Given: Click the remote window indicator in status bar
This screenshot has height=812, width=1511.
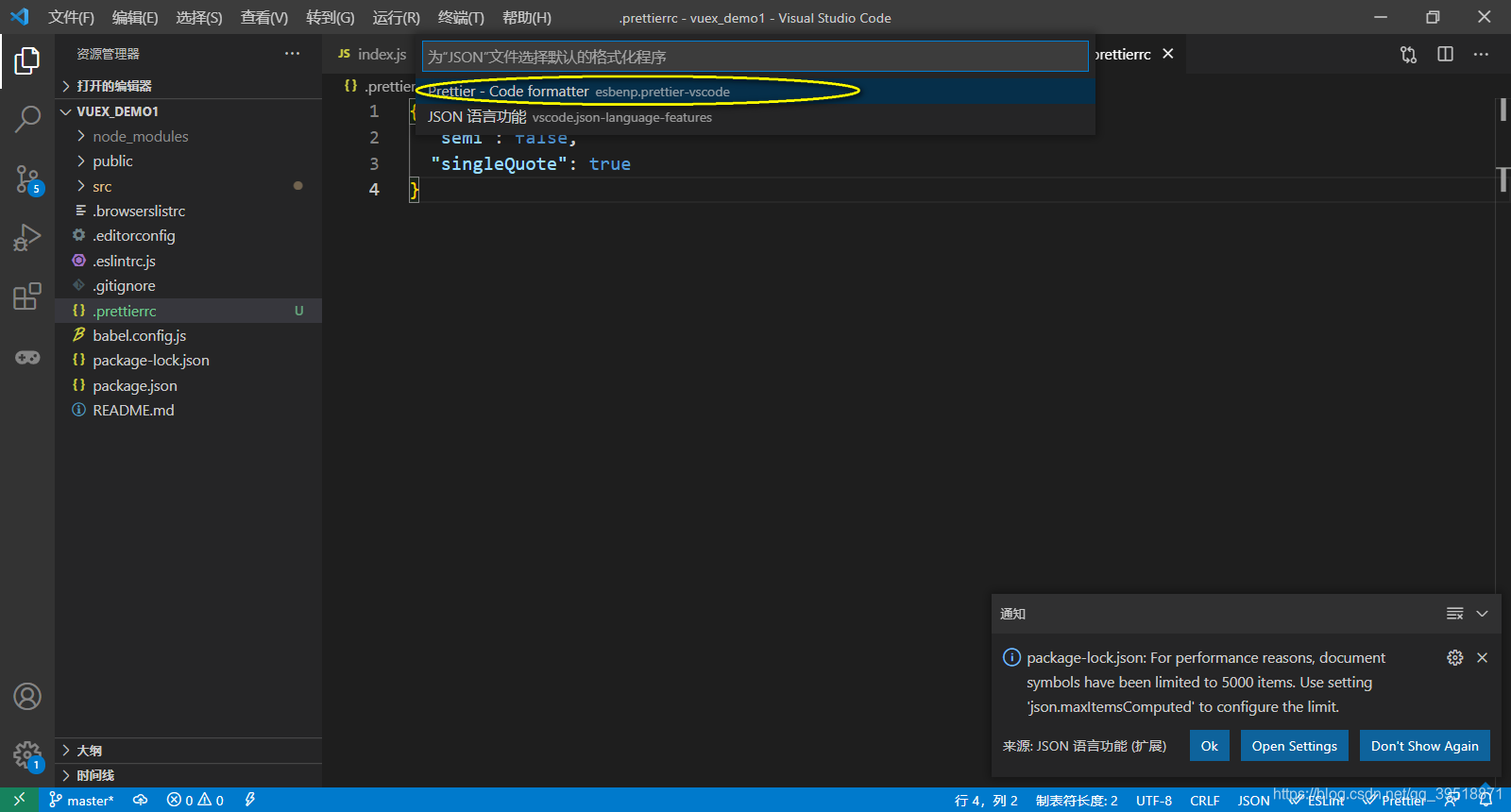Looking at the screenshot, I should [19, 800].
